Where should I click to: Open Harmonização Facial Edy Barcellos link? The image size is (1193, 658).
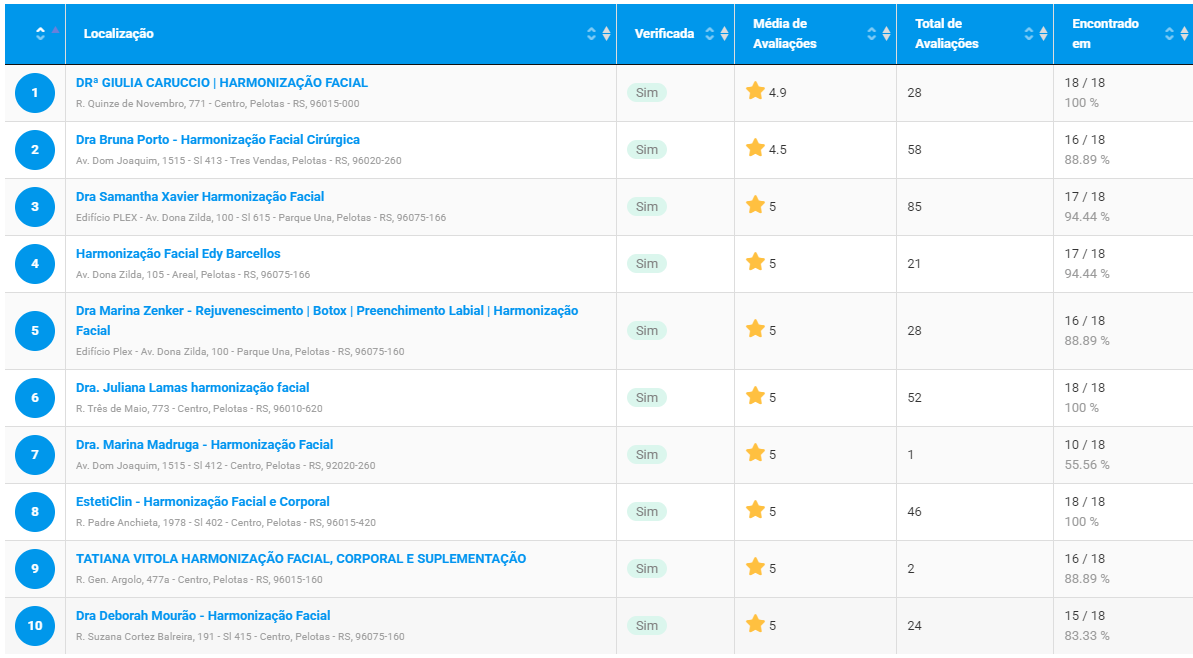[178, 254]
